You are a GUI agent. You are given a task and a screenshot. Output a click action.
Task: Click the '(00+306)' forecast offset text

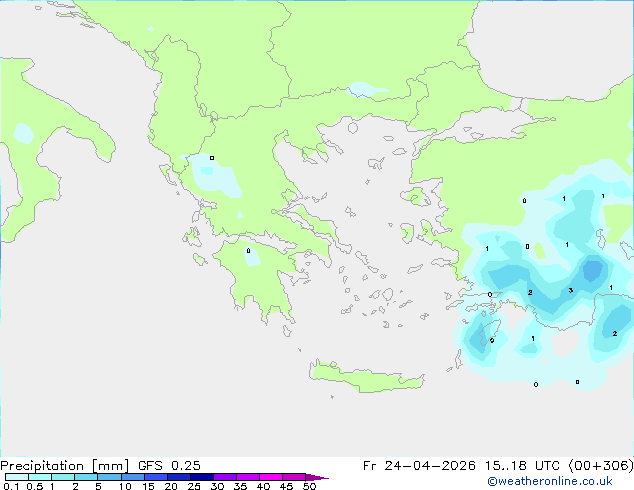pyautogui.click(x=601, y=466)
